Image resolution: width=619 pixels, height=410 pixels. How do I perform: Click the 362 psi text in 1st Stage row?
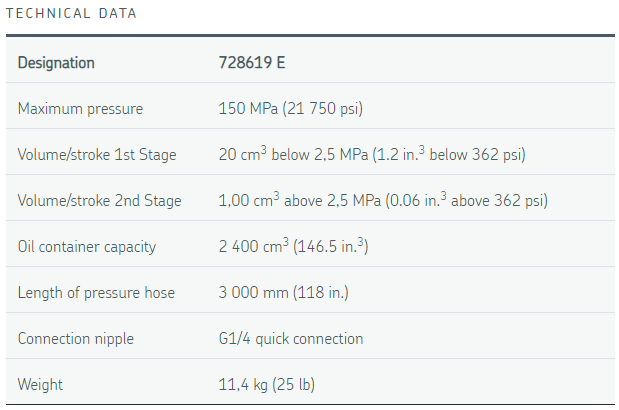pyautogui.click(x=496, y=154)
